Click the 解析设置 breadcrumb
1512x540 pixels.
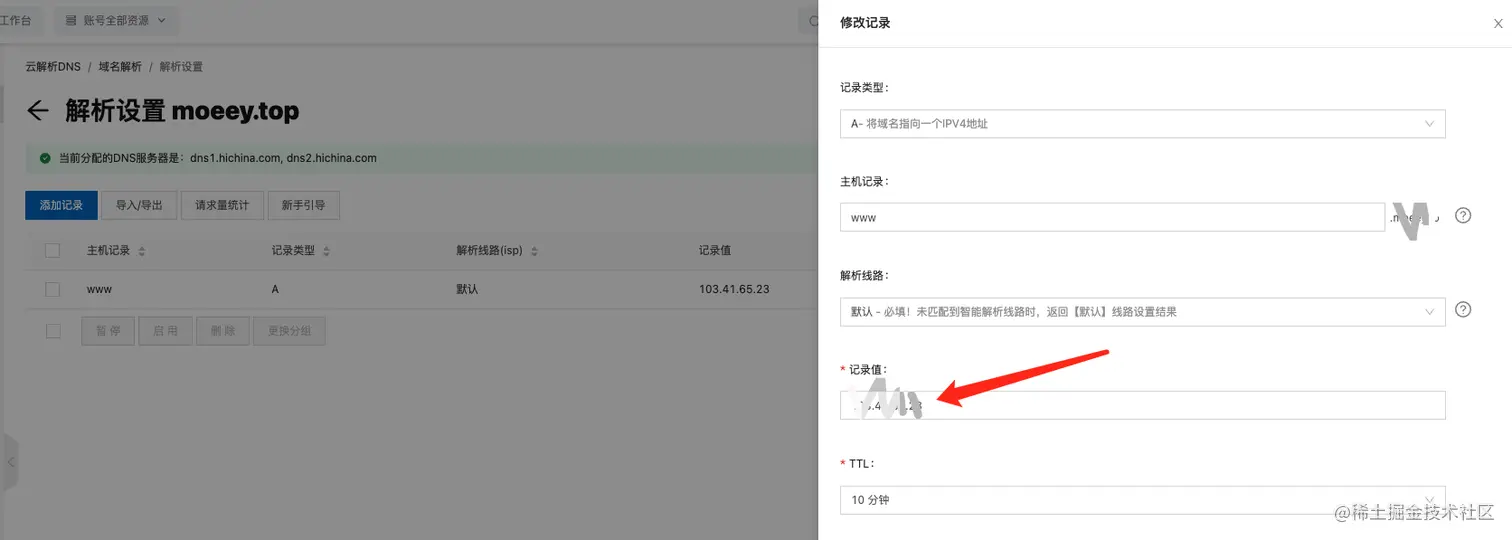tap(181, 67)
